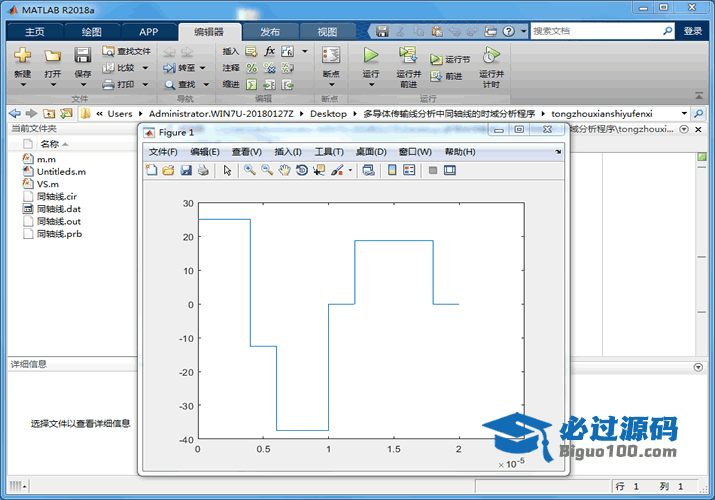Switch to the Publish tab
This screenshot has width=715, height=500.
(270, 32)
